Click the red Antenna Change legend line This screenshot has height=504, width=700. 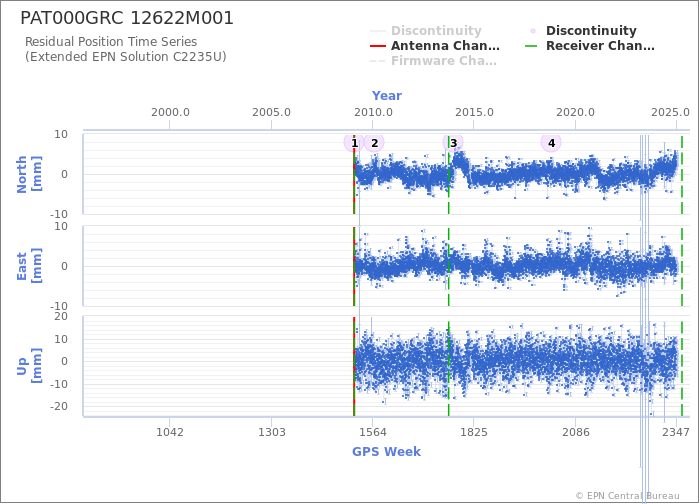[378, 46]
